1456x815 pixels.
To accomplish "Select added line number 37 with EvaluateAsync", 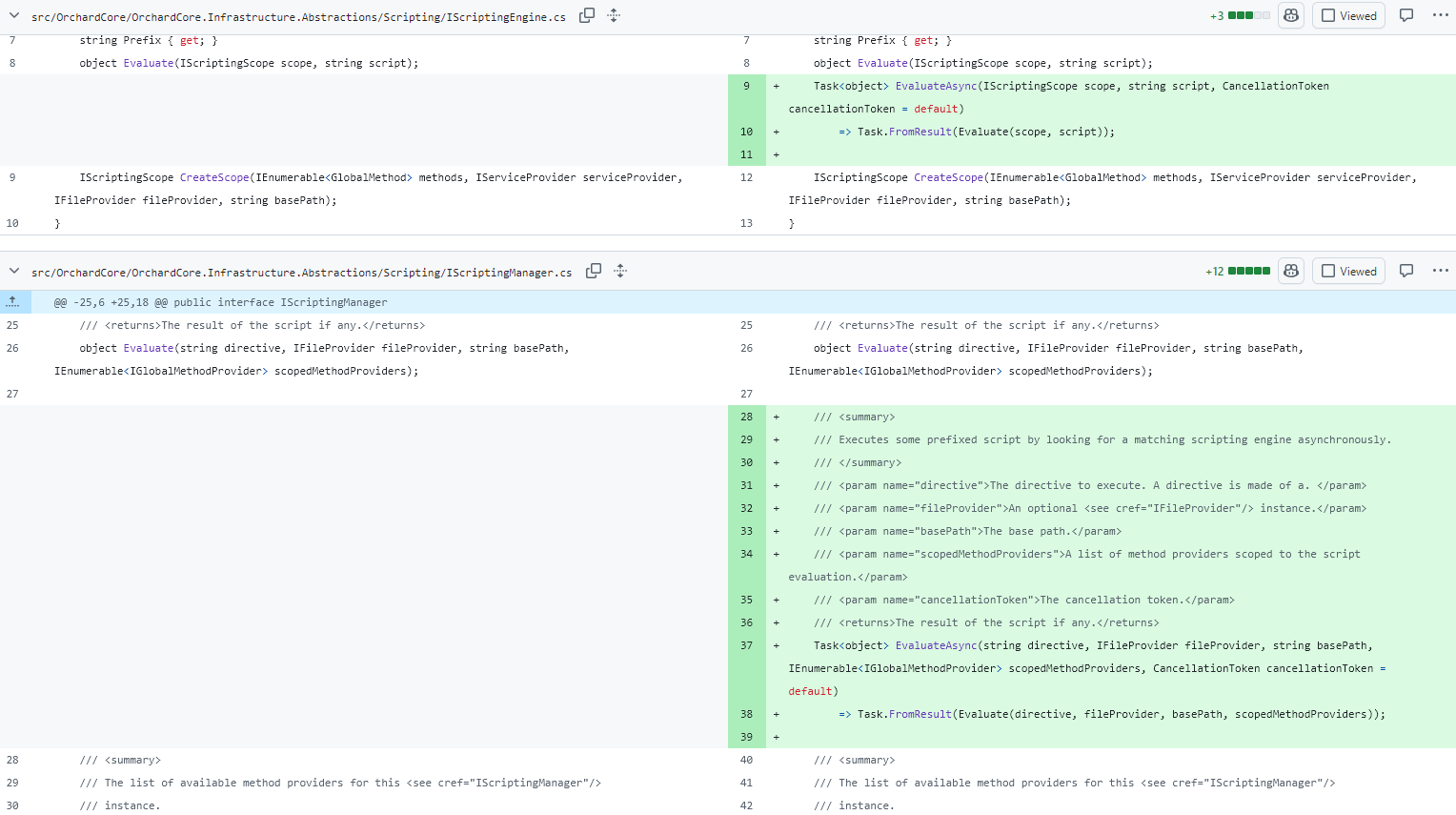I will 747,645.
